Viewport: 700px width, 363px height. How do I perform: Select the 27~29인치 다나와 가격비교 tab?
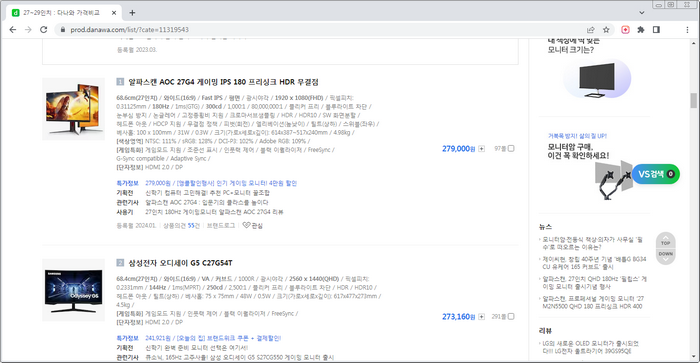[x=63, y=13]
